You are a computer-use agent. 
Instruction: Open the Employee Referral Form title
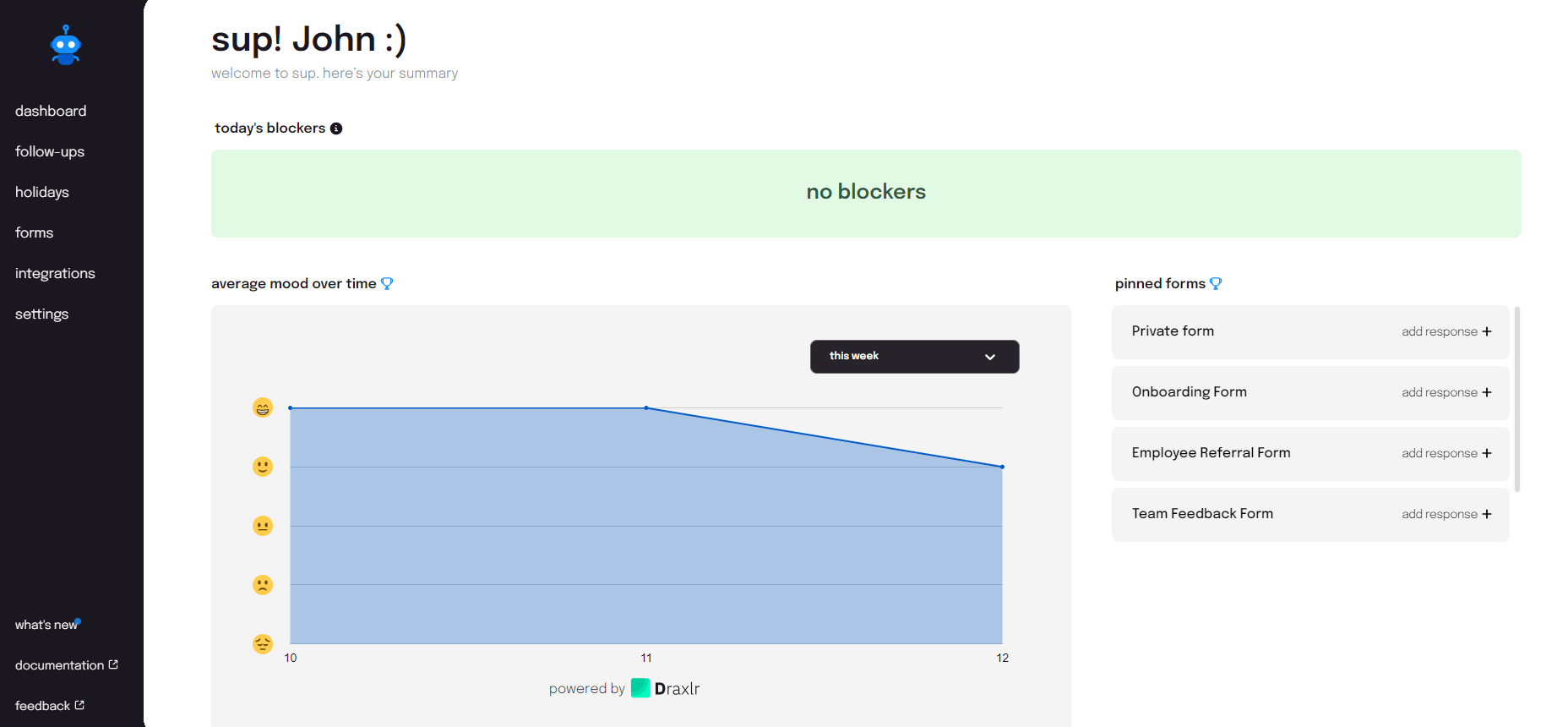click(x=1211, y=453)
